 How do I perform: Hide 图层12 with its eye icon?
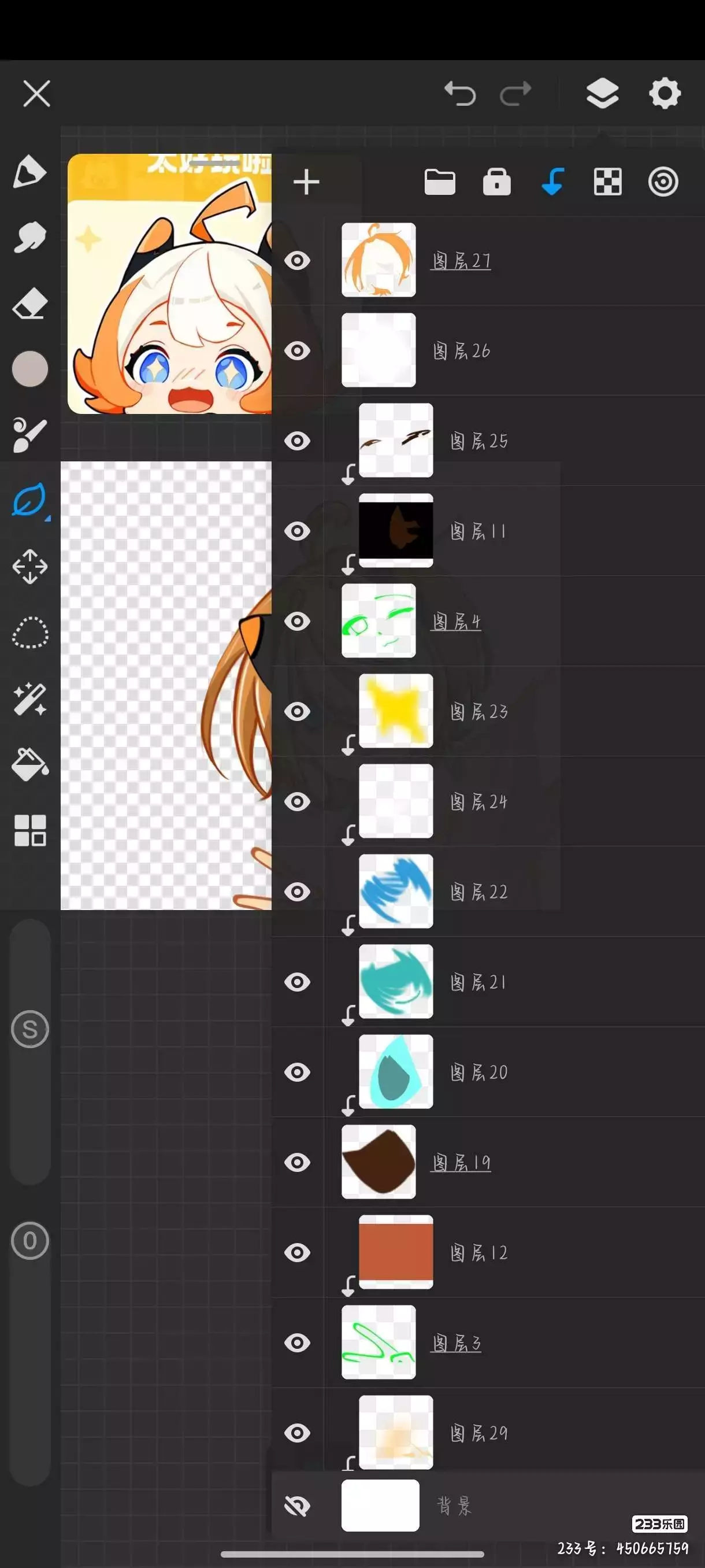click(298, 1252)
